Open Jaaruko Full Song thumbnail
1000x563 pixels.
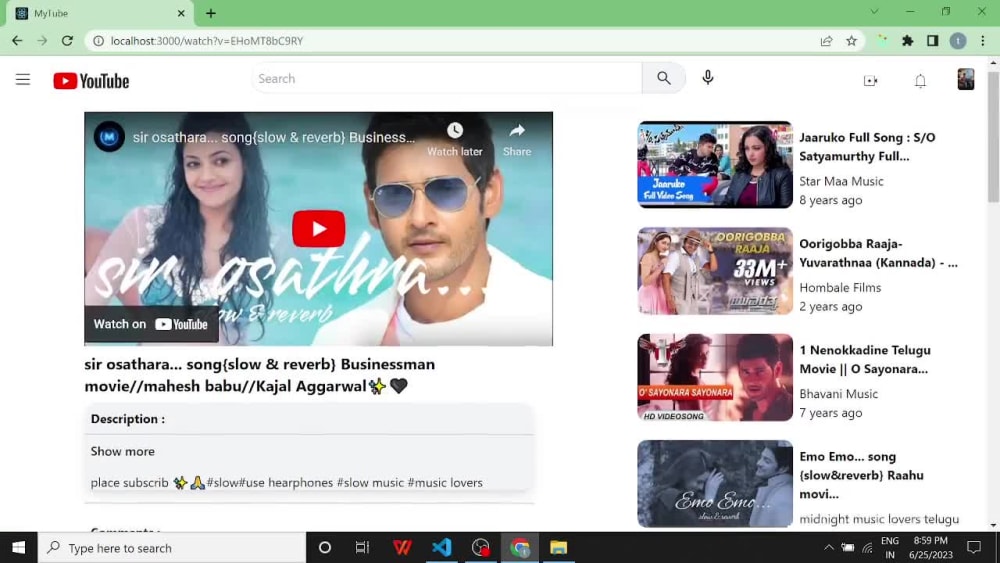[715, 165]
